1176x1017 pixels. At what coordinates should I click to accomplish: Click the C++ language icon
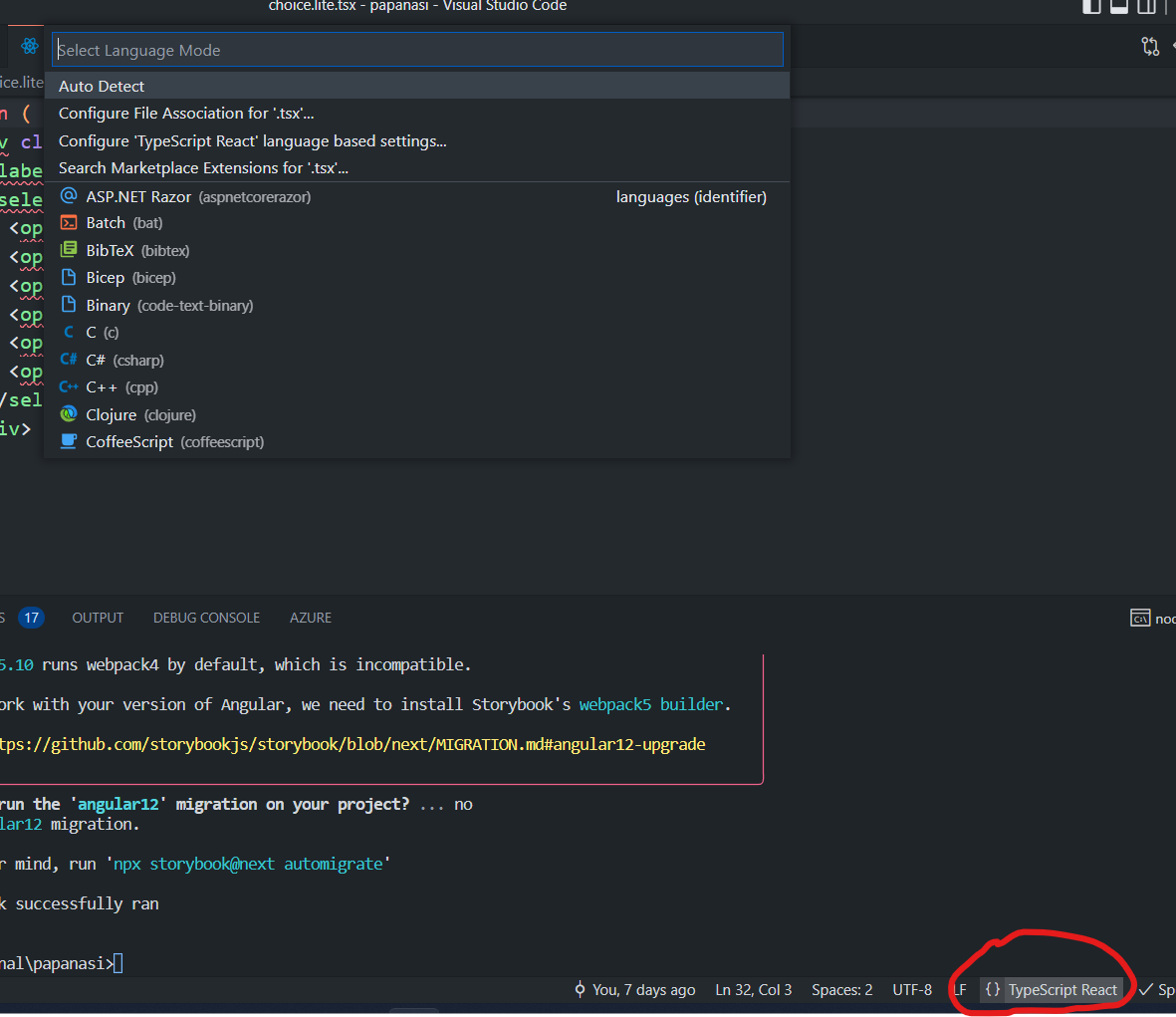[69, 387]
